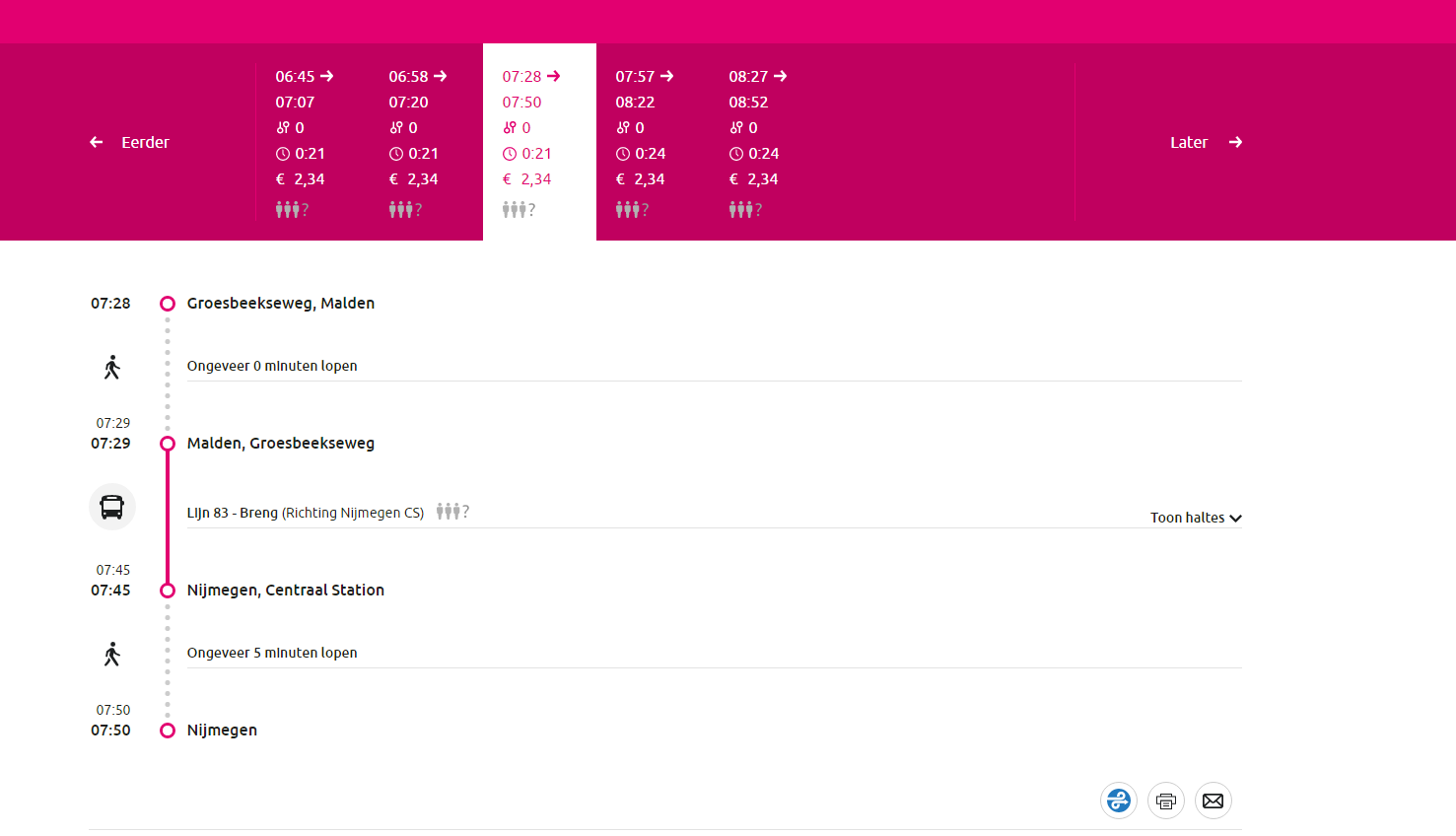
Task: Expand stops with Toon haltes
Action: [x=1187, y=518]
